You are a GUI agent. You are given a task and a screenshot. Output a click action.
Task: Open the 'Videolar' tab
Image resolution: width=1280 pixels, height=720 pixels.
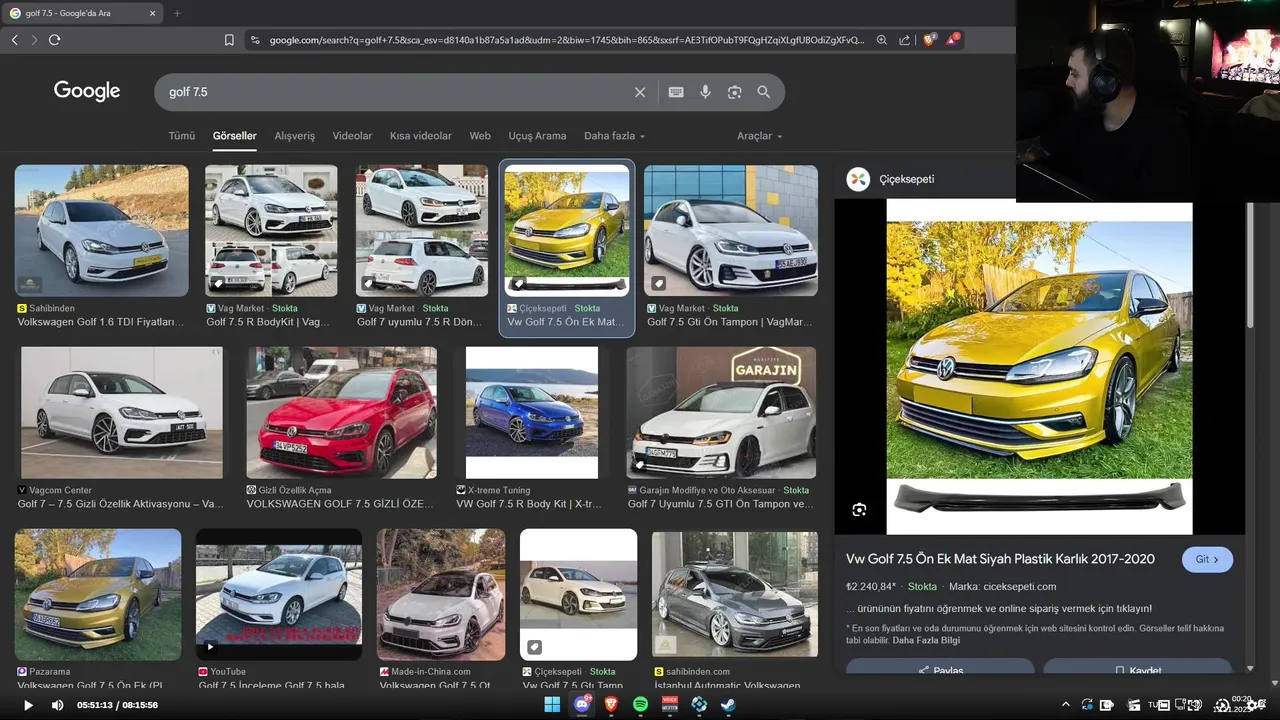[x=352, y=136]
